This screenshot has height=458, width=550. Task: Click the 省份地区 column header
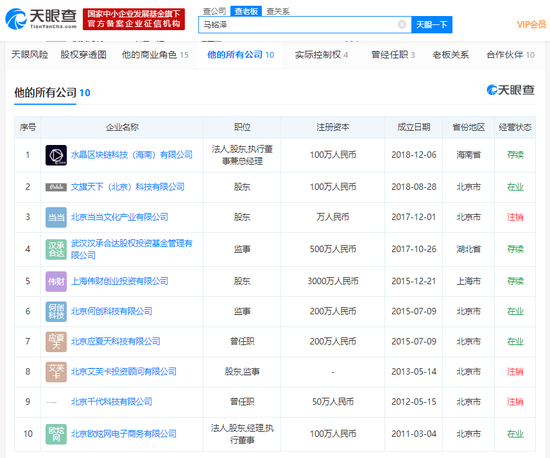469,127
